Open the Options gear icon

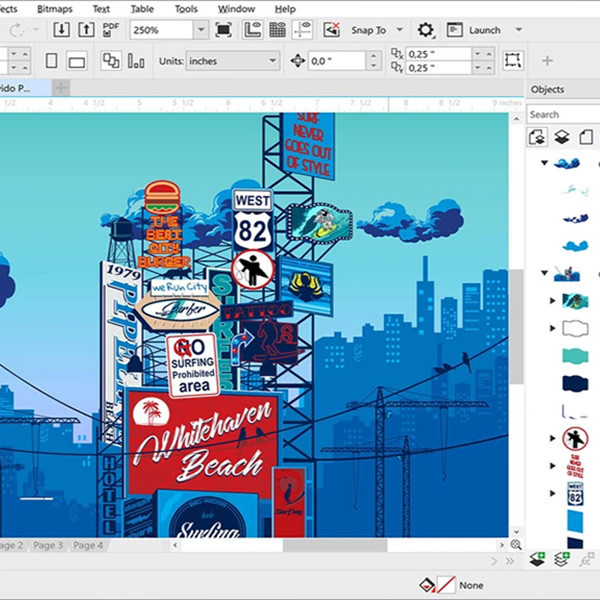(x=426, y=30)
